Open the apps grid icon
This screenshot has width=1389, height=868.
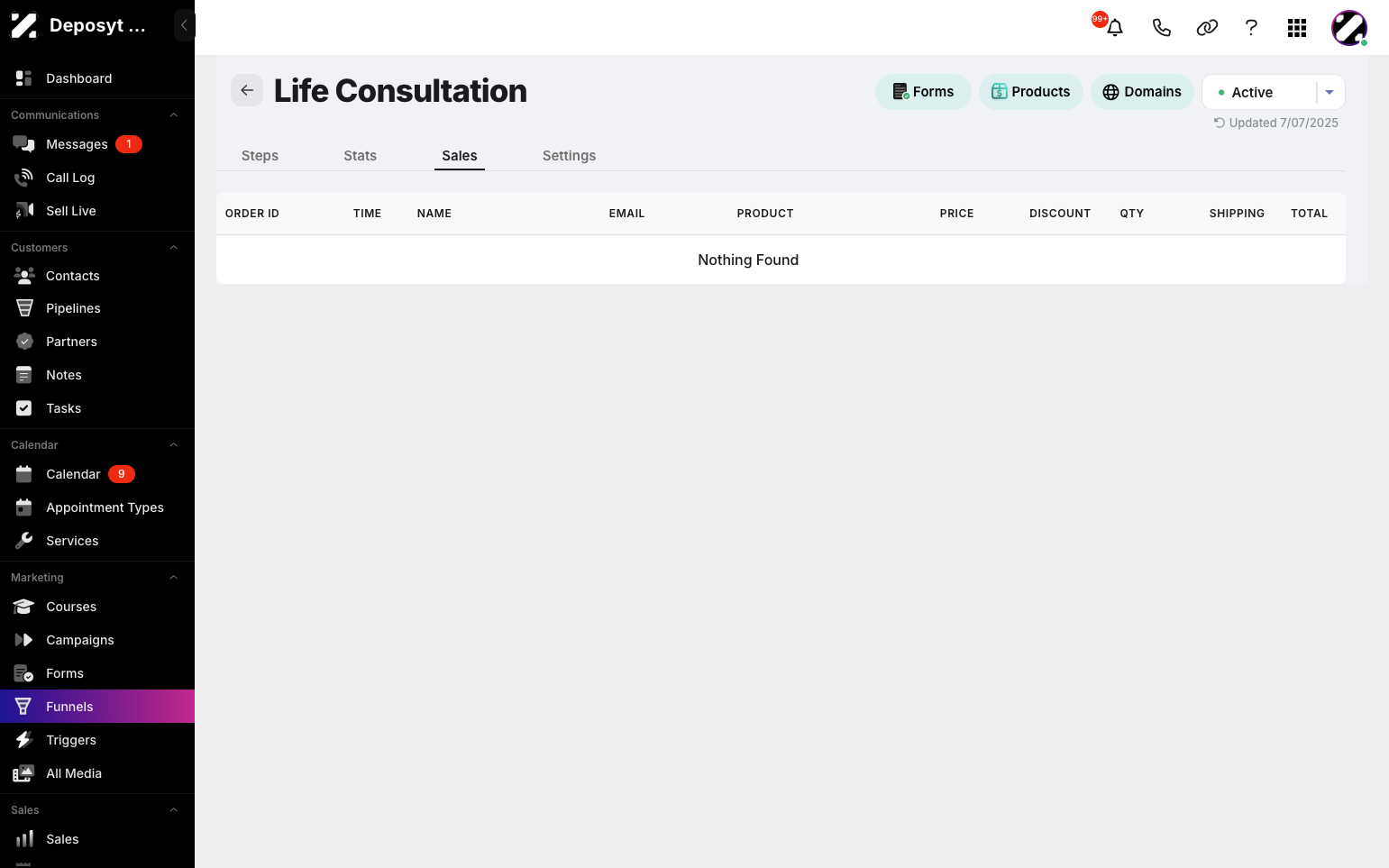point(1297,28)
